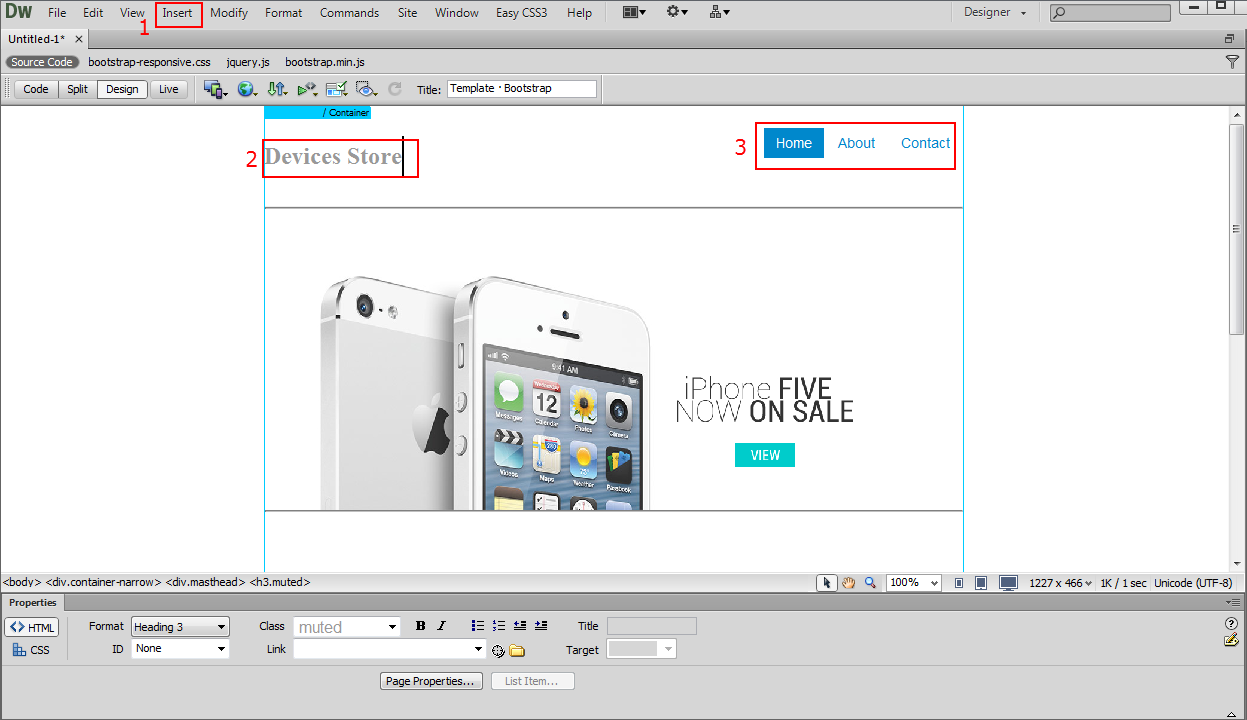Open the Designer workspace switcher

(x=995, y=12)
